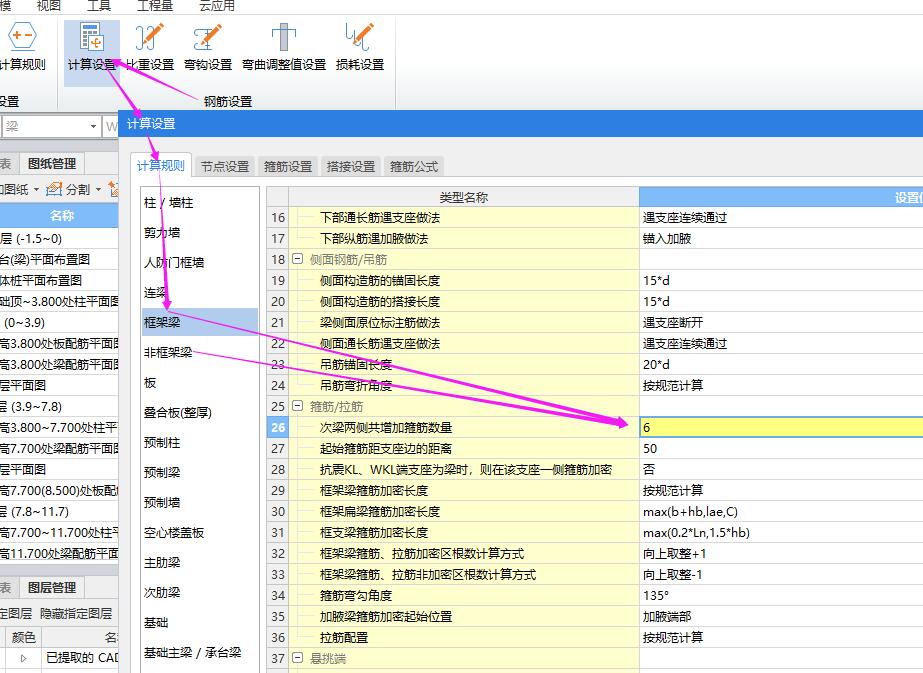Choose 剪力墙 from the component list
This screenshot has height=673, width=923.
click(162, 232)
